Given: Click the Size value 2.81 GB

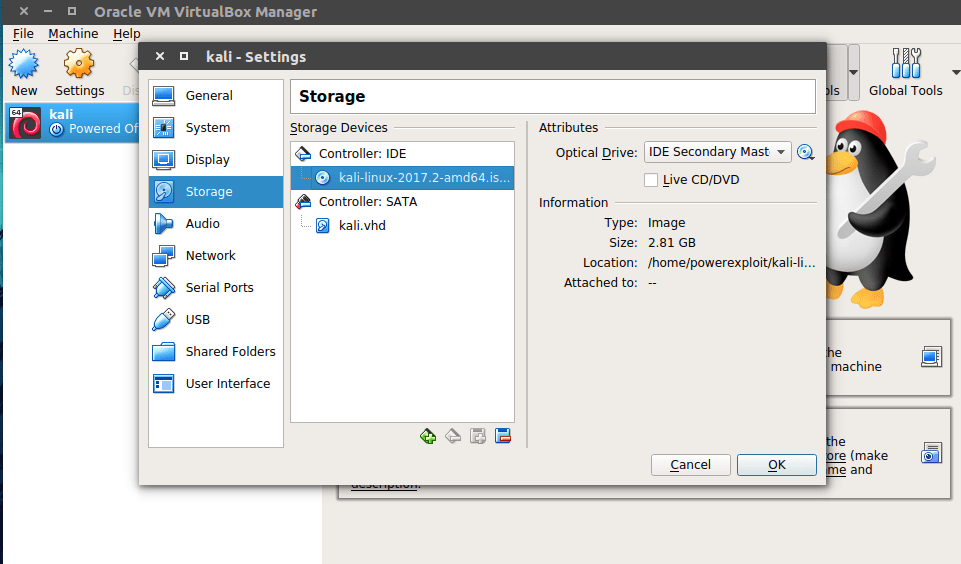Looking at the screenshot, I should click(672, 243).
